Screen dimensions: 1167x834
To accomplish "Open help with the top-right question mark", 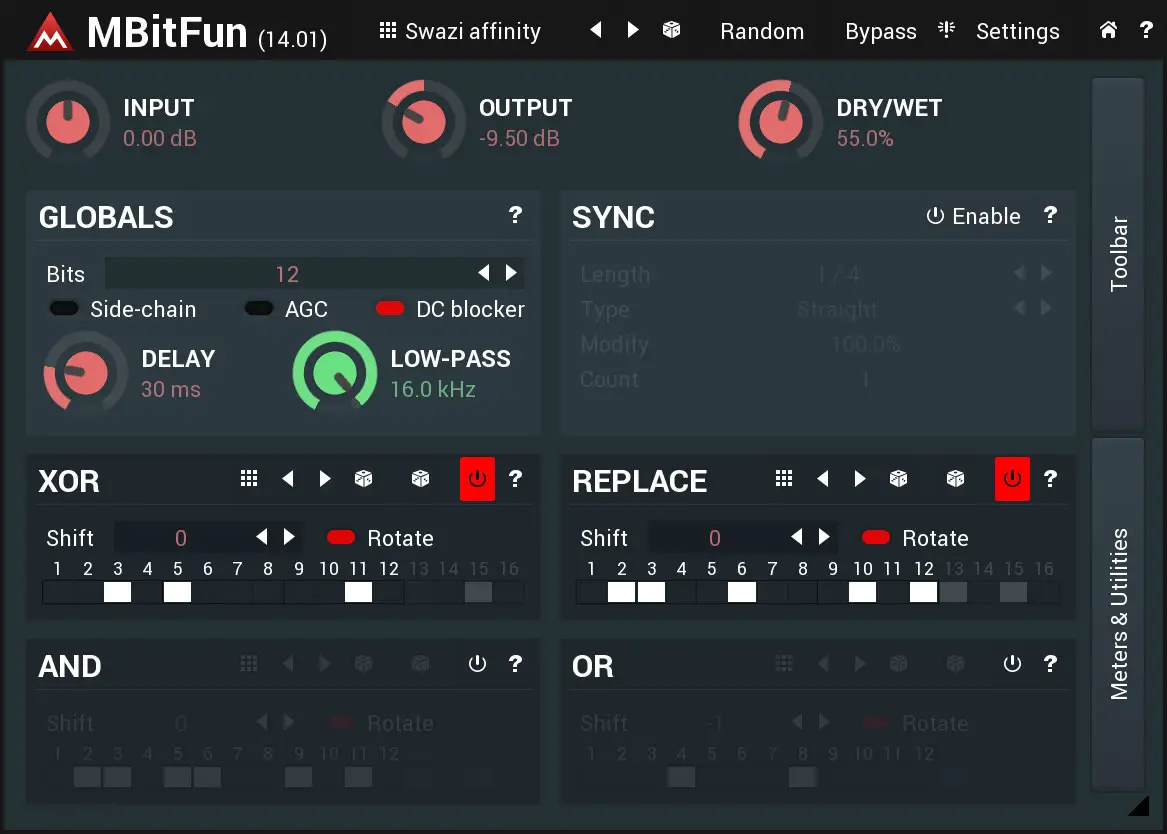I will [1146, 30].
